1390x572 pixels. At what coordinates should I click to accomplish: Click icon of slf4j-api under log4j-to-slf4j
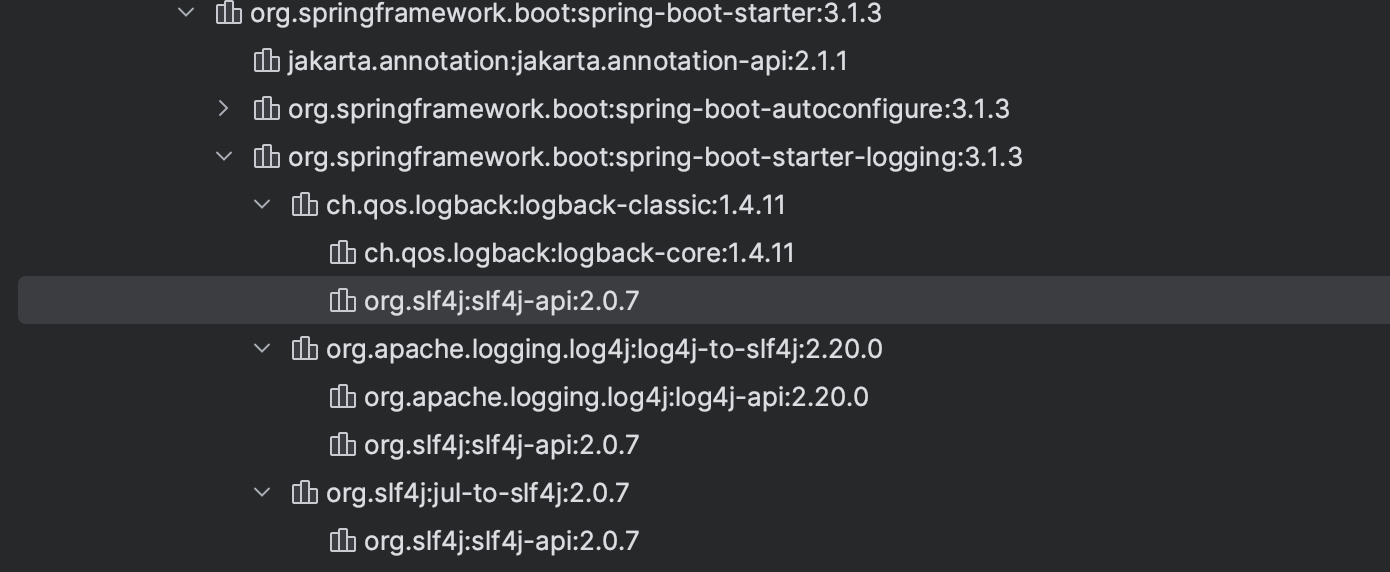pyautogui.click(x=343, y=445)
